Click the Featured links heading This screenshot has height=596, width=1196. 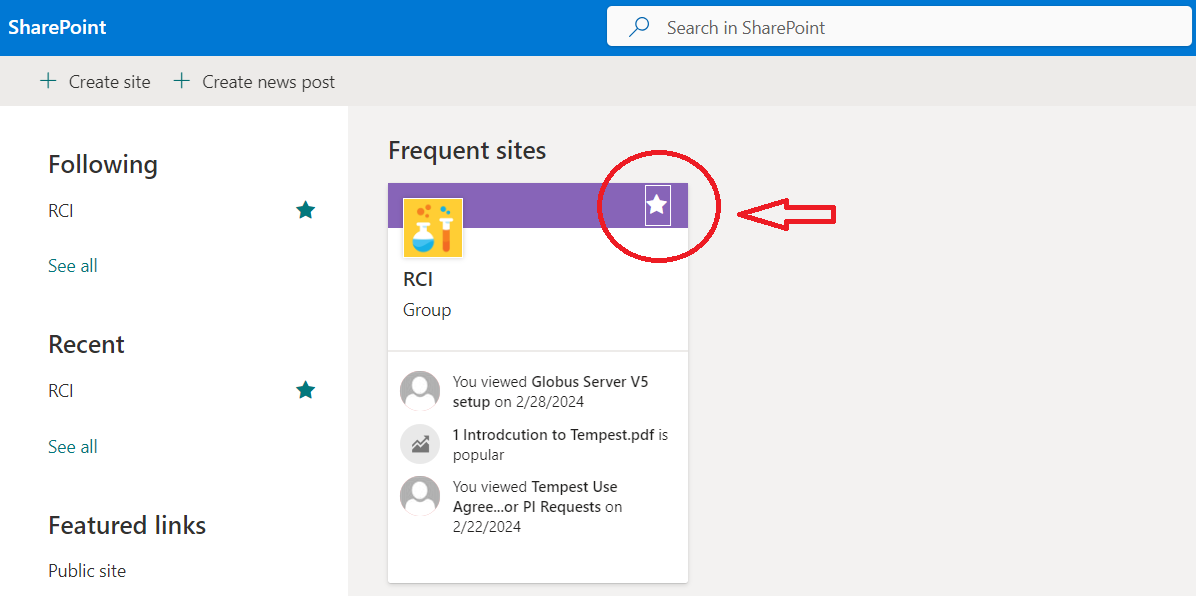tap(127, 525)
